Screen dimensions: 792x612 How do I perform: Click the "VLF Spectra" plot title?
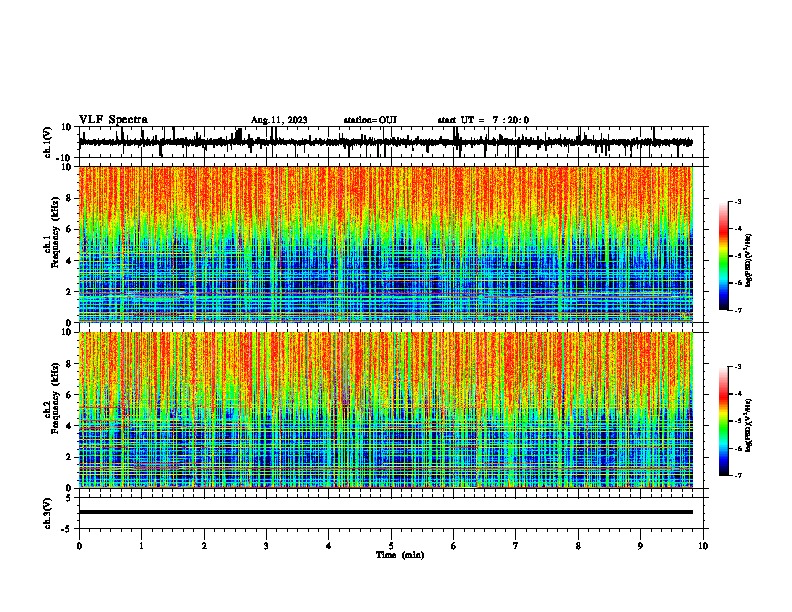coord(113,120)
